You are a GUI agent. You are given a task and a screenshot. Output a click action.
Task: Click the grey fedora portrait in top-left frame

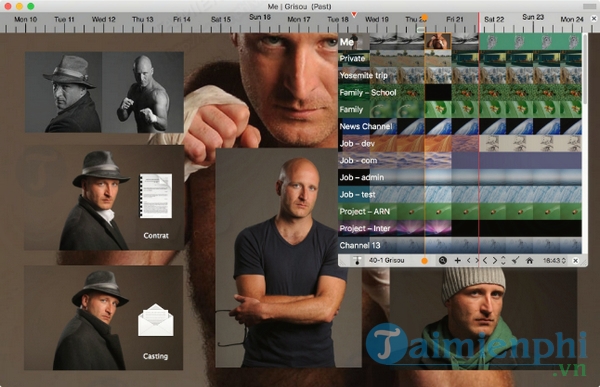[64, 92]
